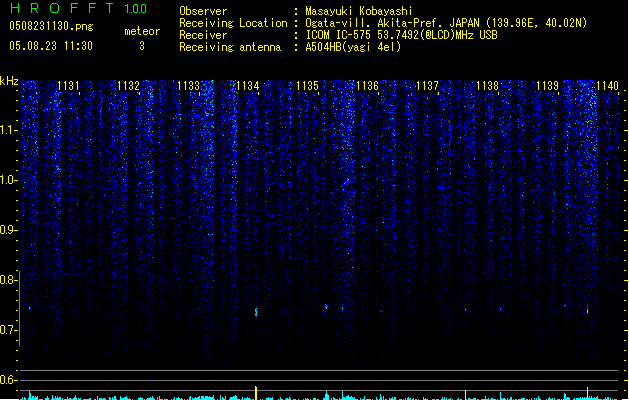Click the meteor echo after 1135
The height and width of the screenshot is (400, 629).
click(x=327, y=307)
